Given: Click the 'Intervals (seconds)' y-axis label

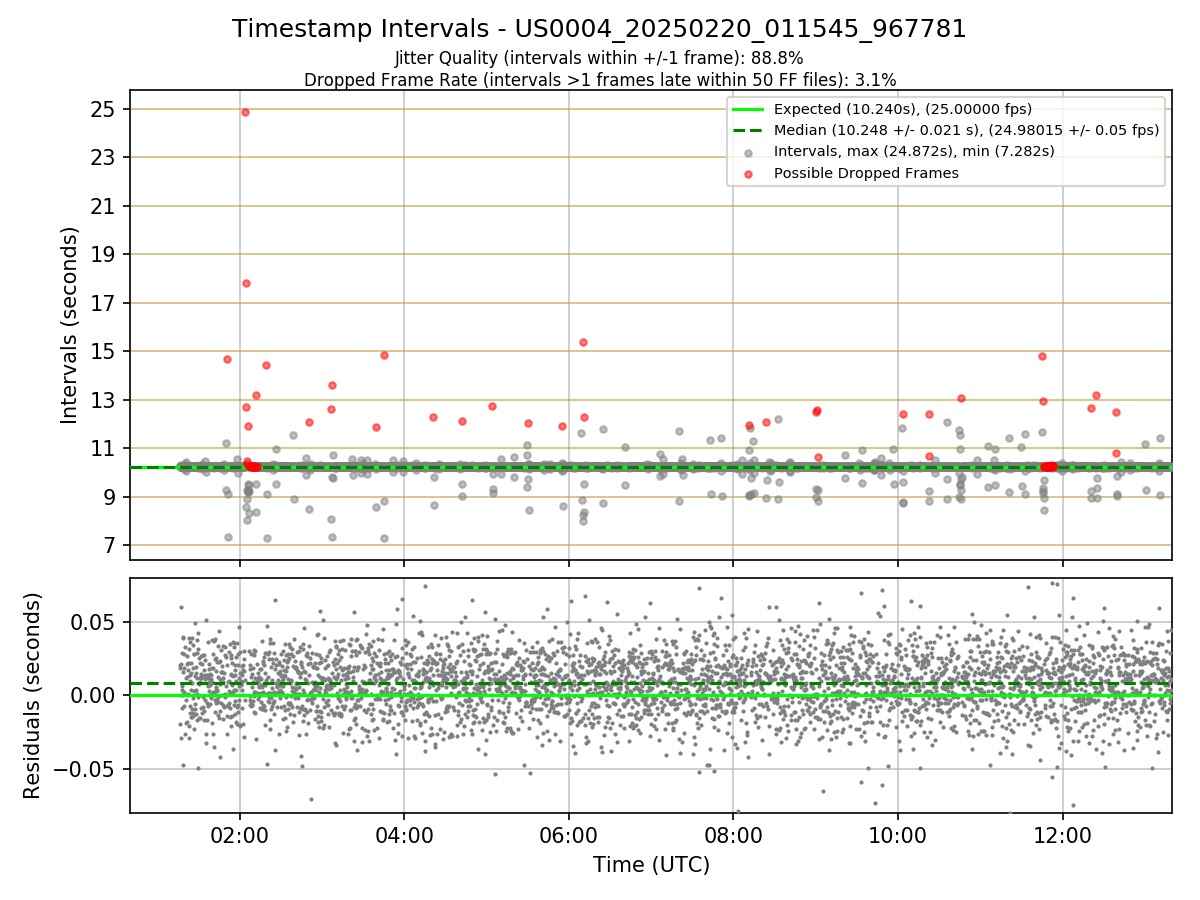Looking at the screenshot, I should [69, 324].
